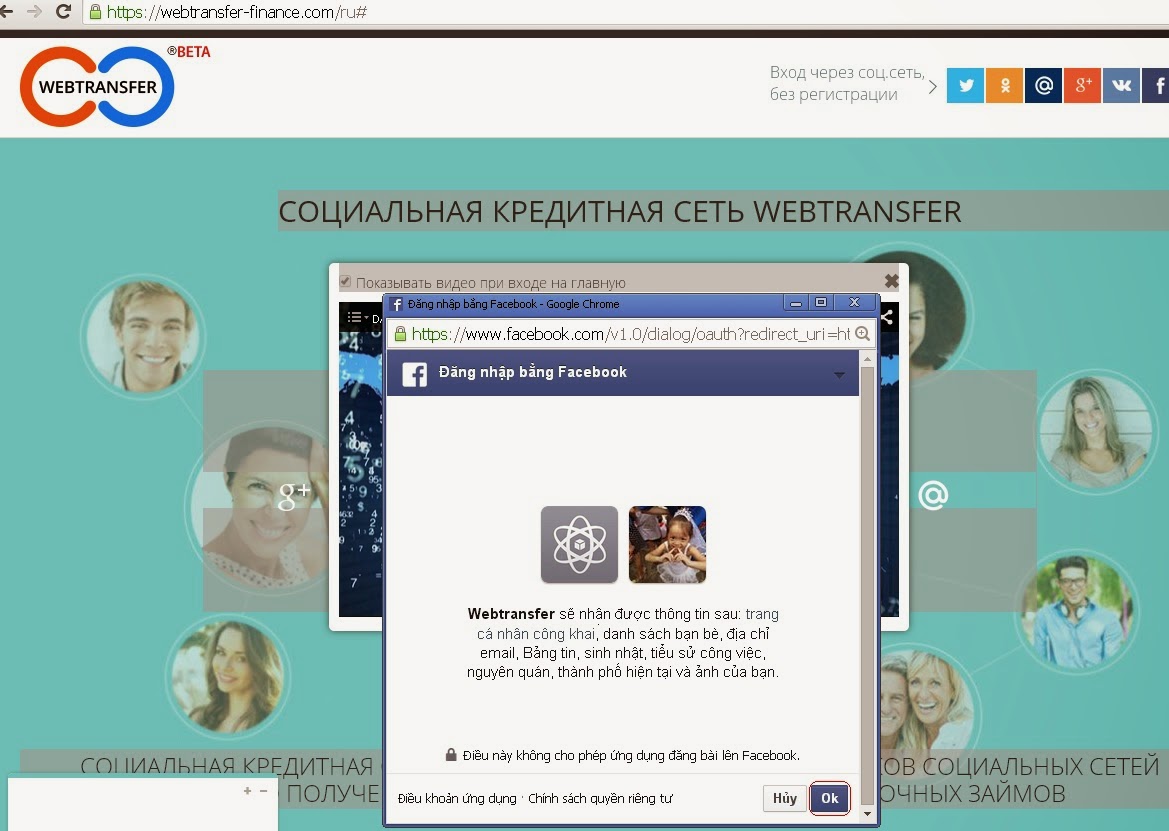The image size is (1169, 831).
Task: Click the white @ icon beside the popup
Action: click(933, 494)
